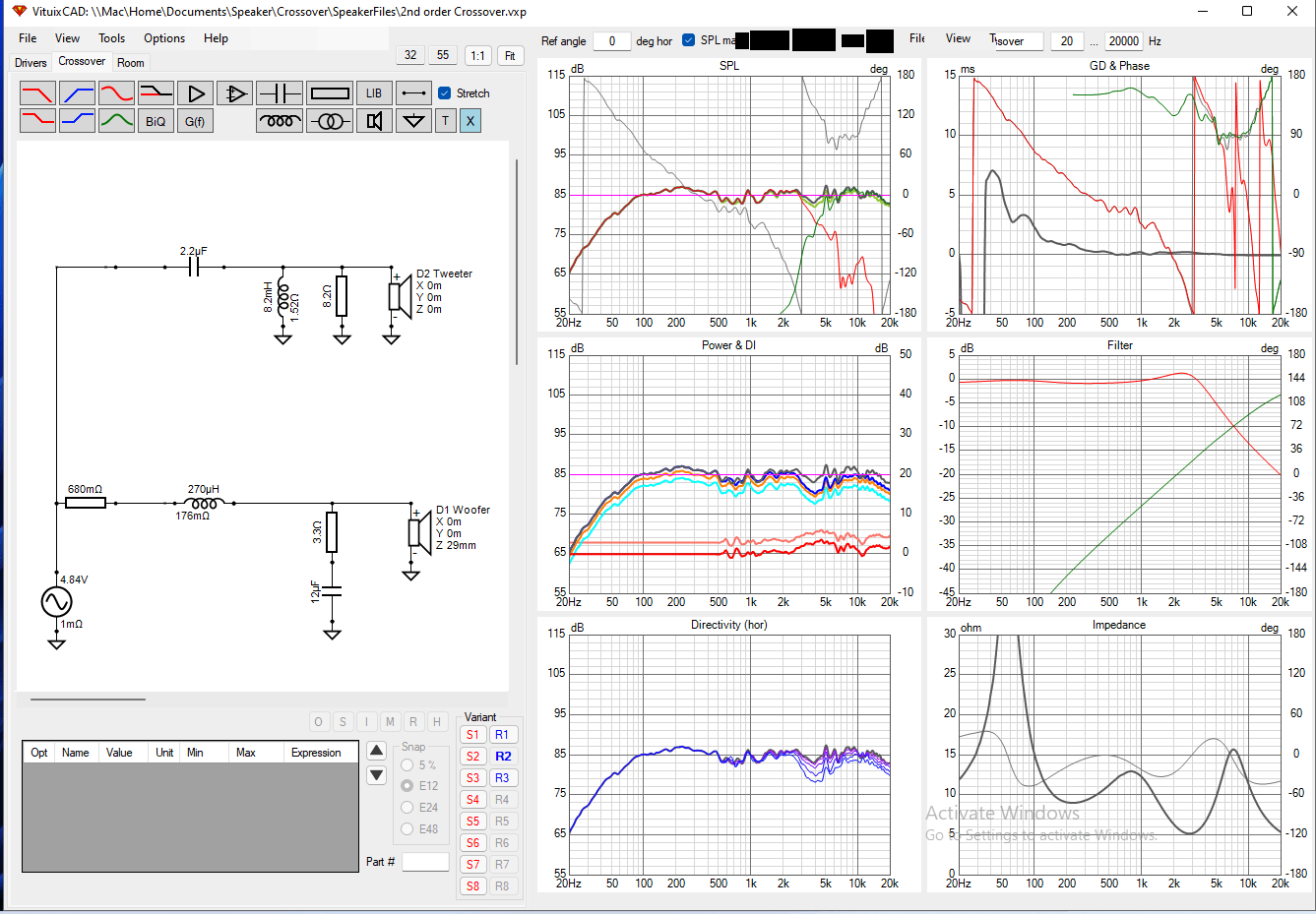Add a BiQ biquad filter block
Screen dimensions: 1316x914
(156, 121)
